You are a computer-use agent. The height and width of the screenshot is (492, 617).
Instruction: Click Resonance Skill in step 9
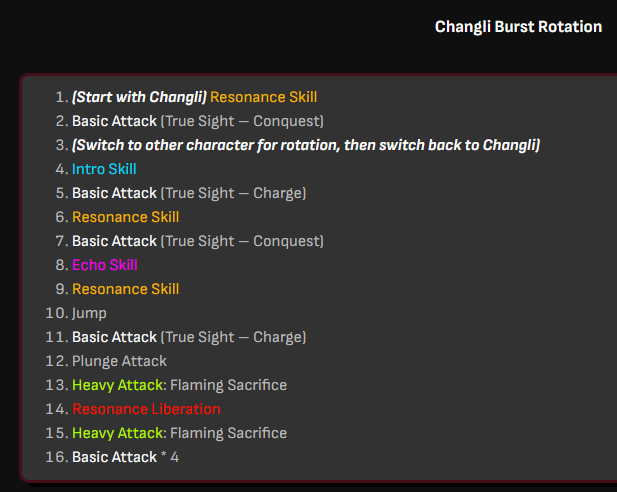pyautogui.click(x=126, y=289)
